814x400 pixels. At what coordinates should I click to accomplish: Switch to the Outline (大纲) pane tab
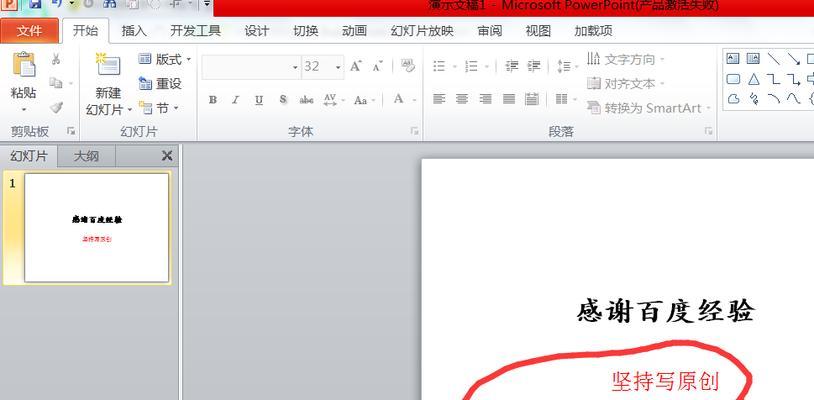click(x=86, y=156)
